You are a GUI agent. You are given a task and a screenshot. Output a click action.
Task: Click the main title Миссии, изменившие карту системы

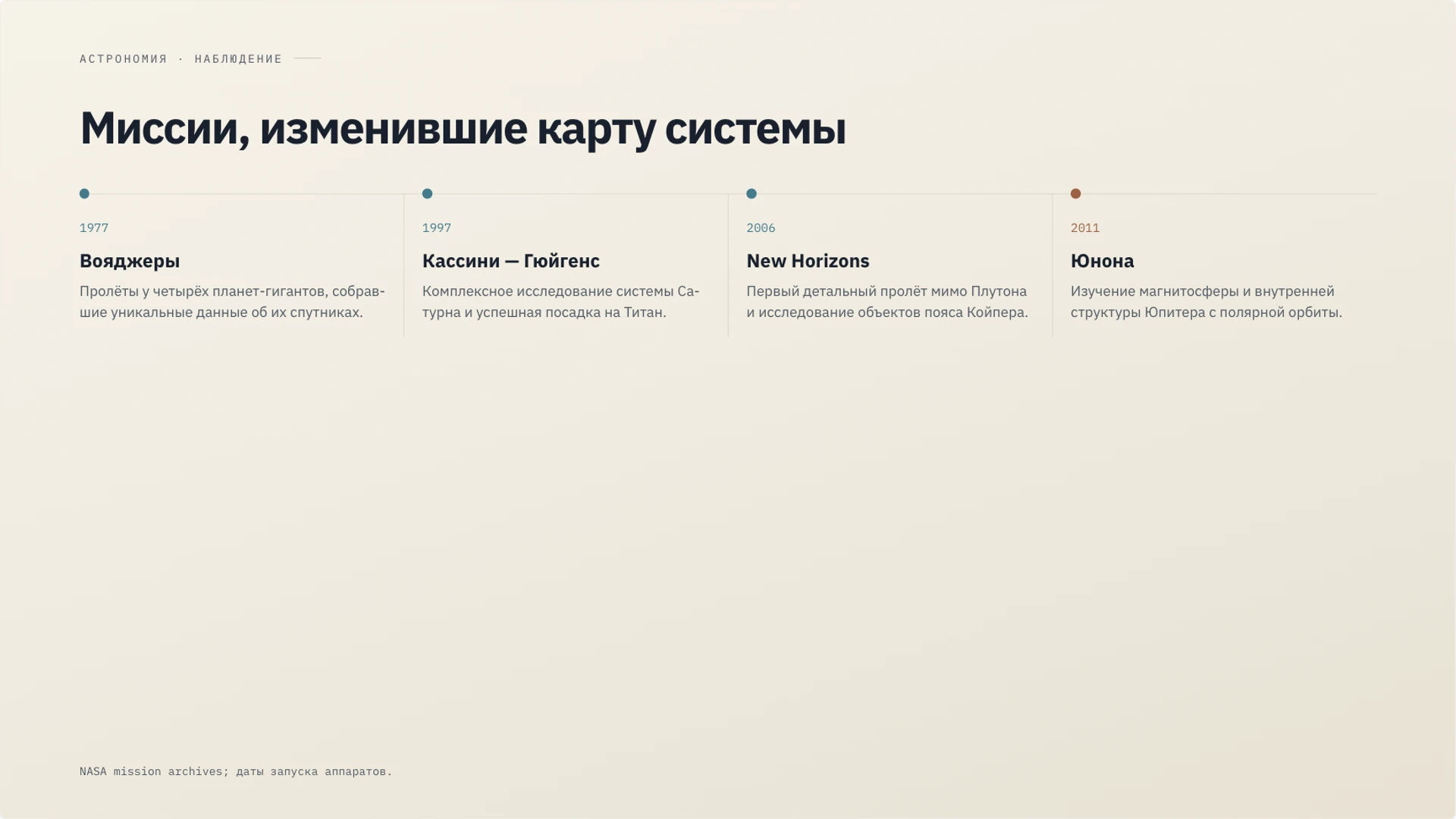pyautogui.click(x=463, y=128)
